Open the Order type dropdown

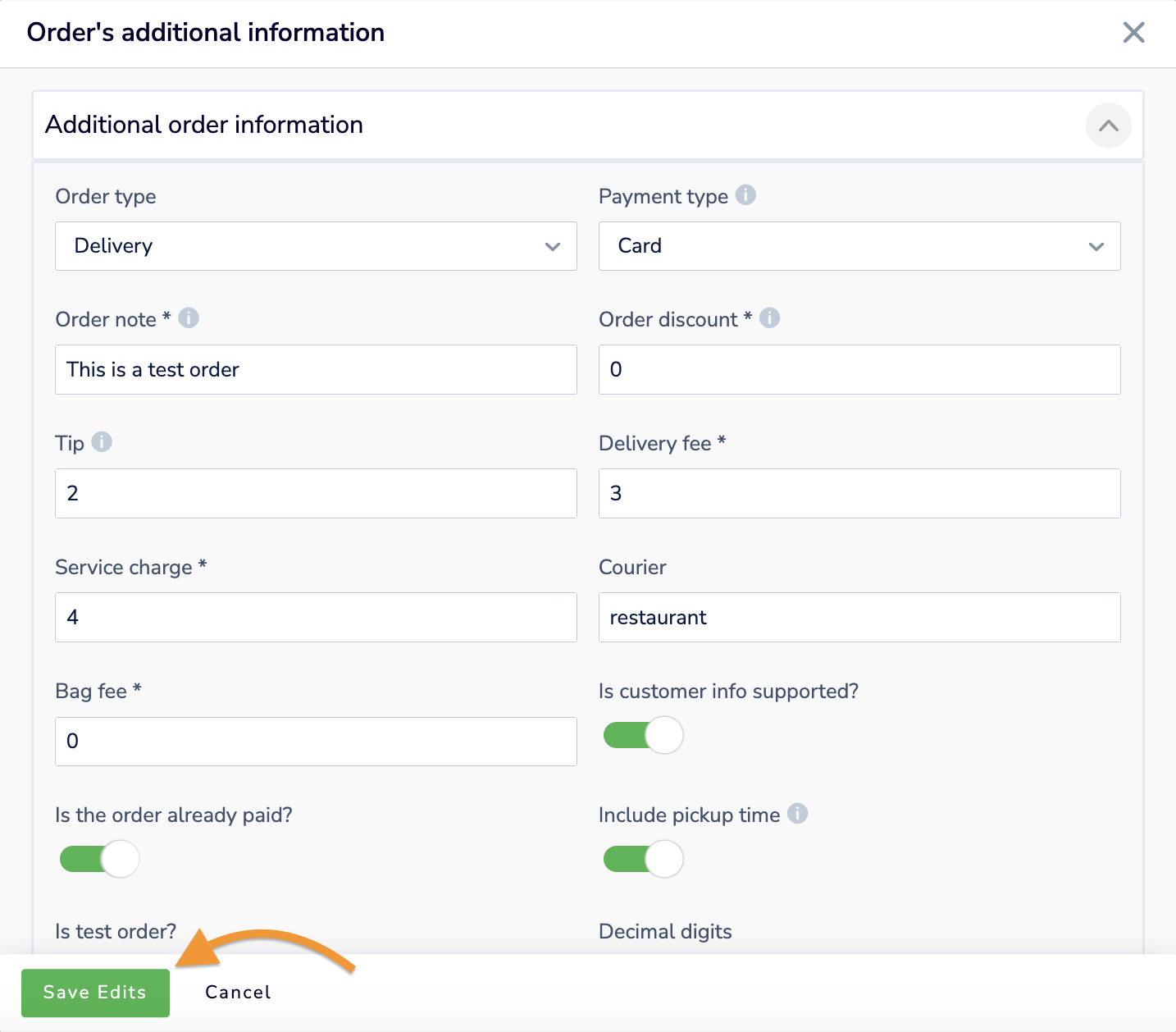pyautogui.click(x=316, y=246)
